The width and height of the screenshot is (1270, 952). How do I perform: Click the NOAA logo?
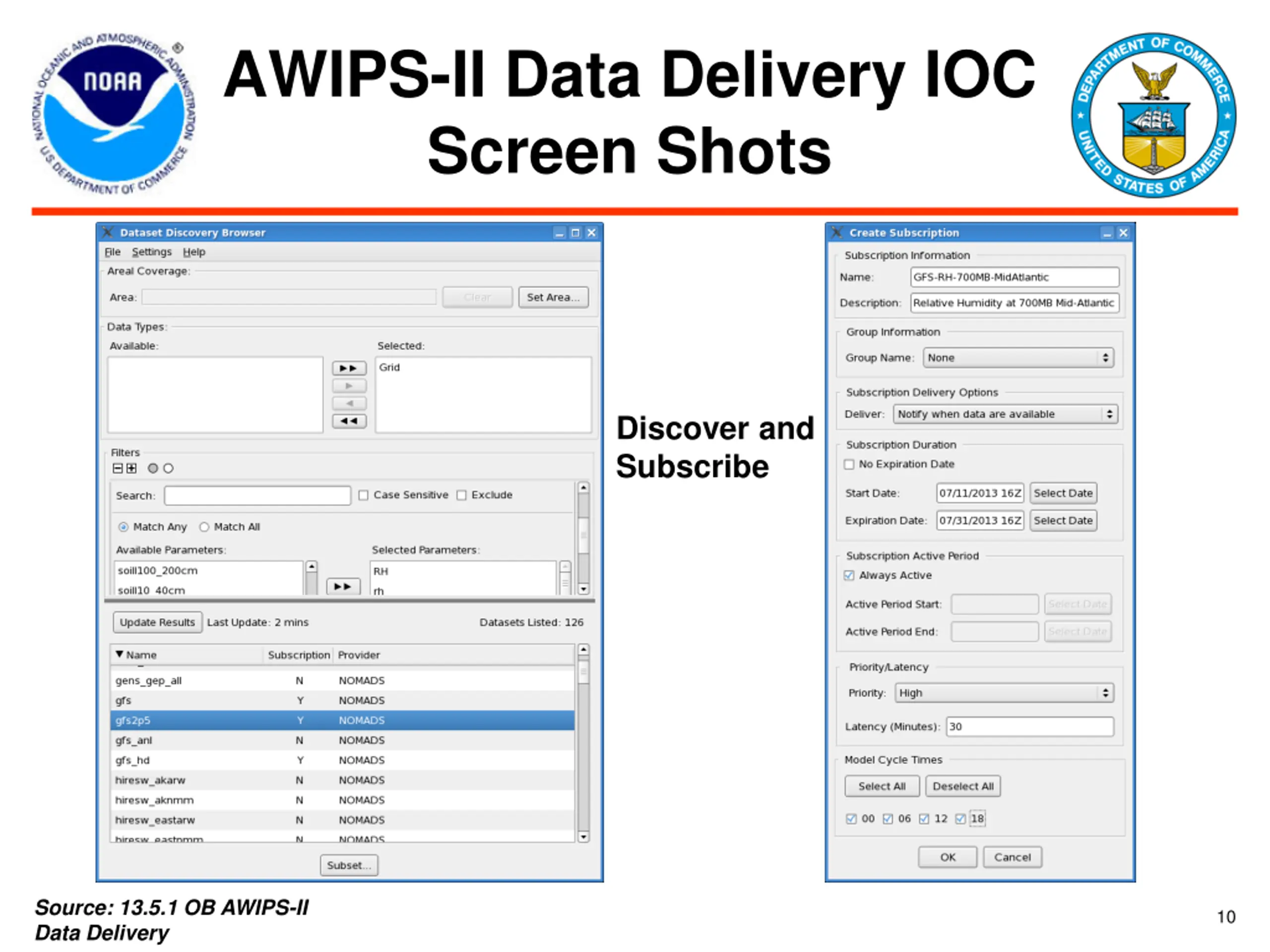click(x=114, y=114)
